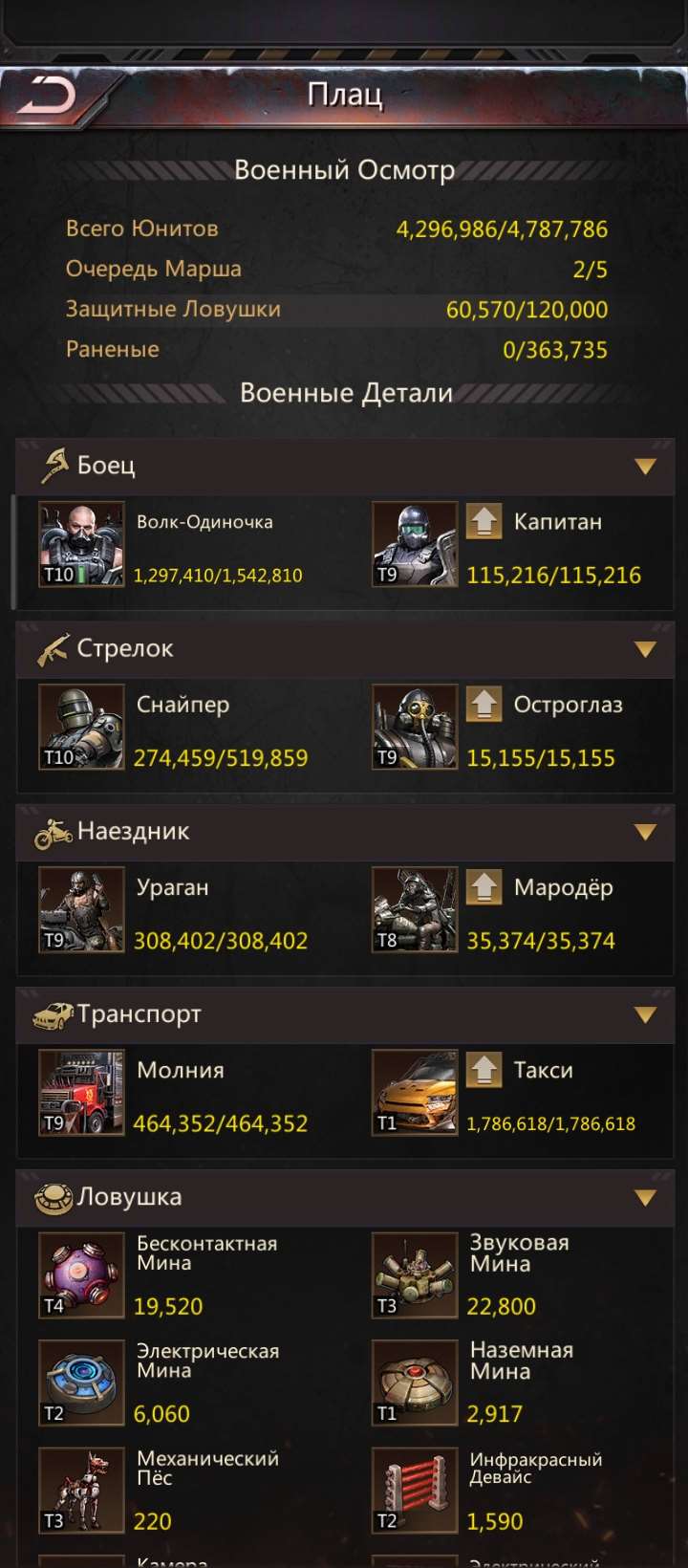Tap upgrade arrow next to Капитан

pos(484,521)
